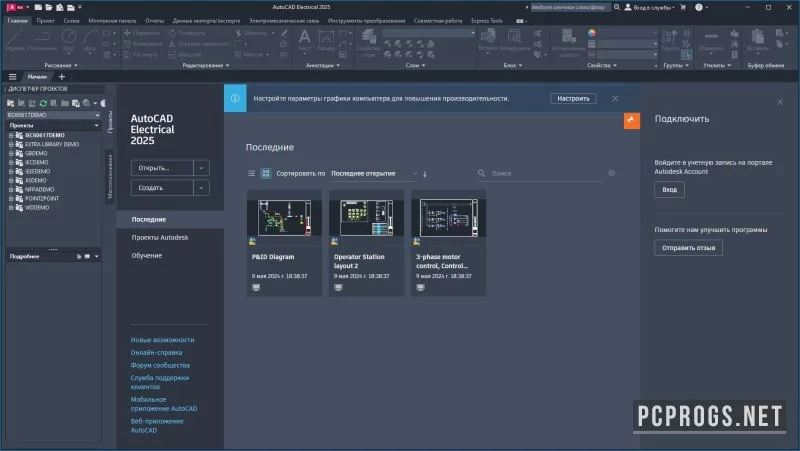Click the Настроить button in notification bar

click(573, 98)
